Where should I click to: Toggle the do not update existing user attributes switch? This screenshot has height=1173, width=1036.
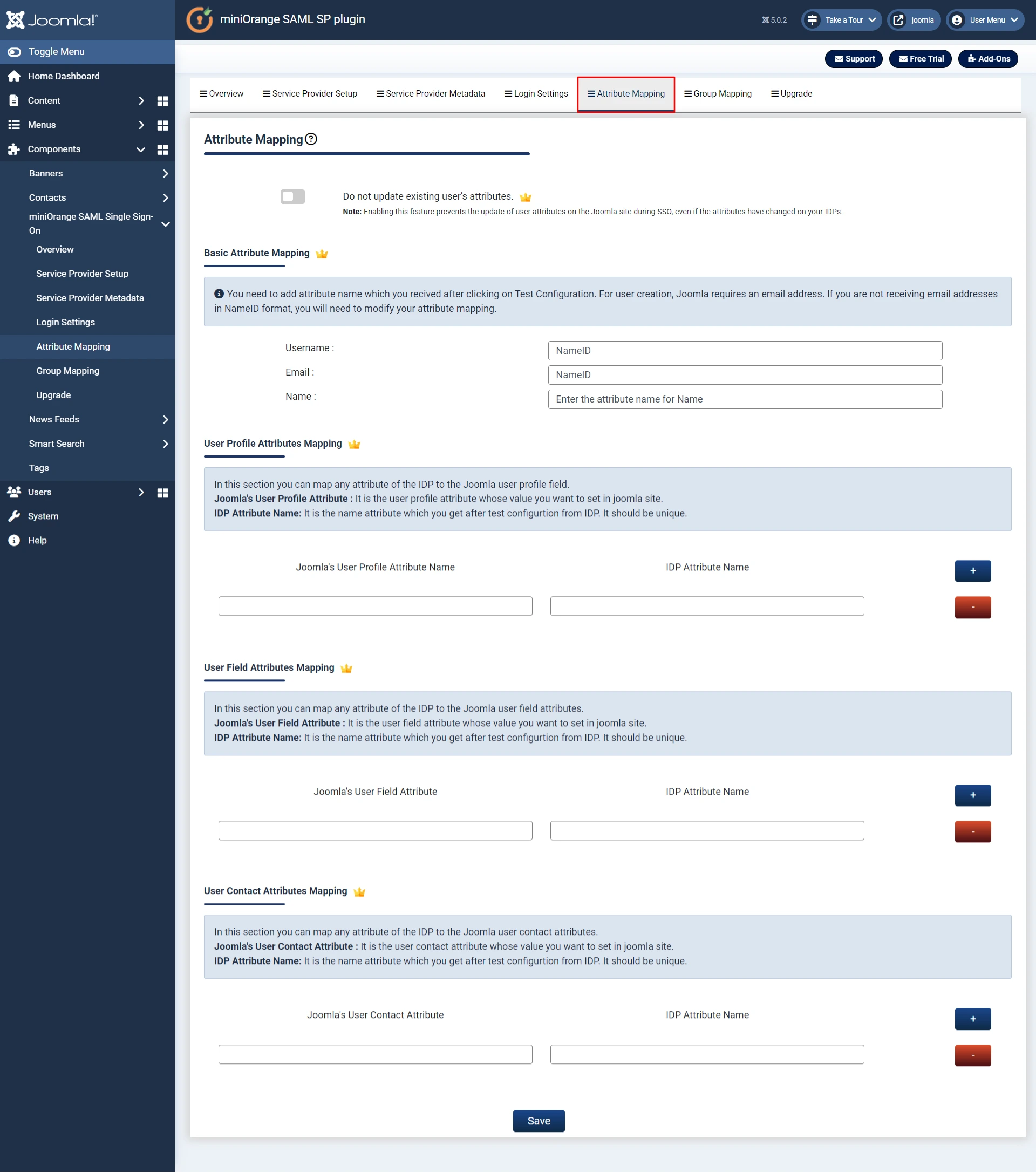coord(294,197)
